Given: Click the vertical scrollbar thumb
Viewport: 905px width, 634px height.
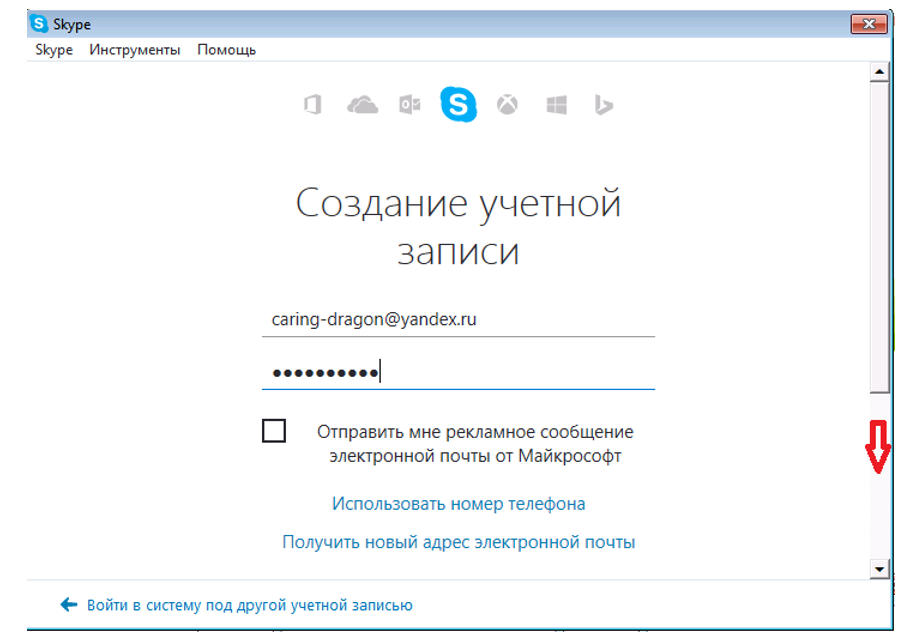Looking at the screenshot, I should tap(879, 237).
